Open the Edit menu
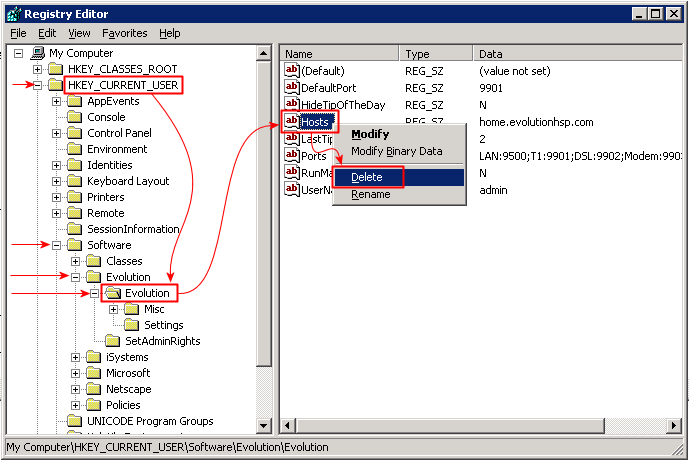 [46, 33]
